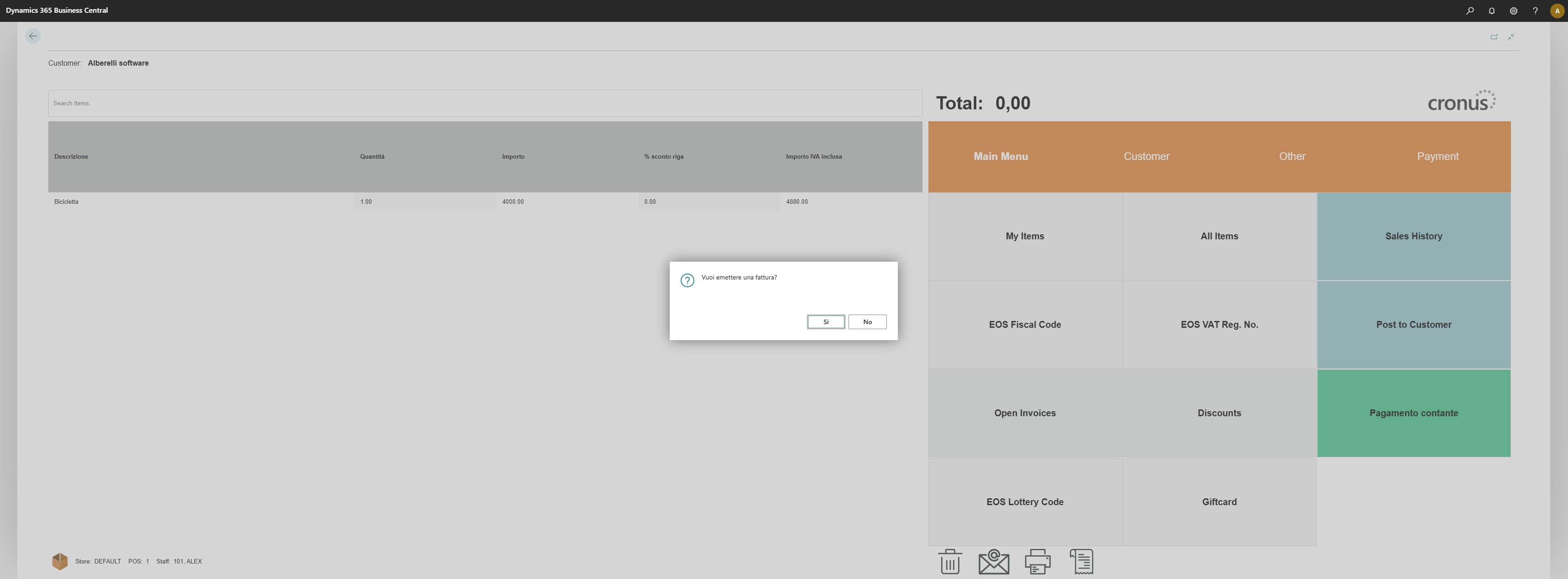Click the printer icon
Viewport: 1568px width, 579px height.
pos(1037,561)
